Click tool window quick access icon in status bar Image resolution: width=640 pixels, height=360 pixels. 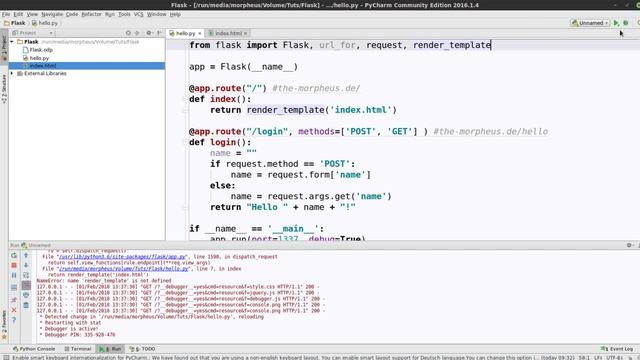point(5,358)
